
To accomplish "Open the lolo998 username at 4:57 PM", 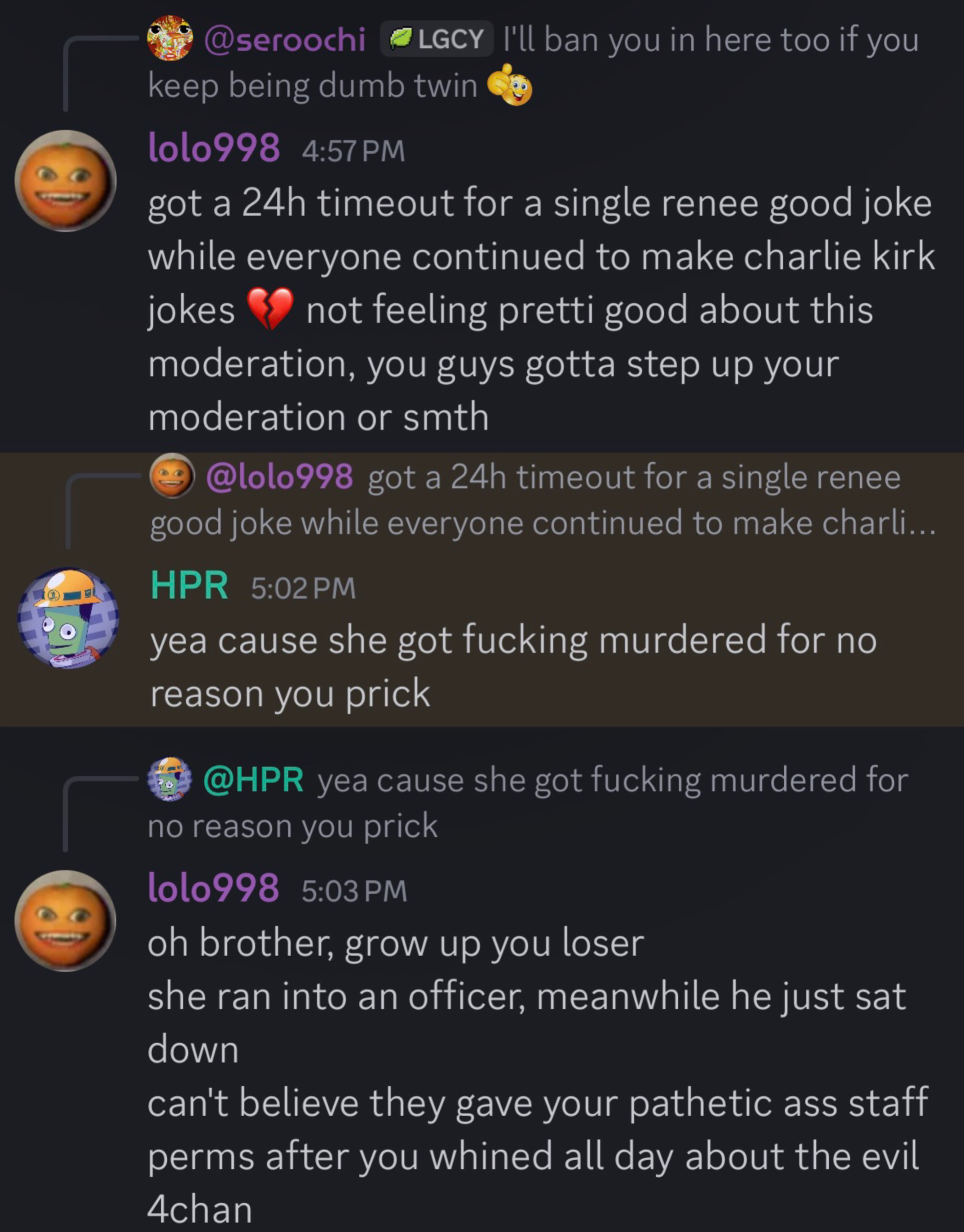I will pyautogui.click(x=214, y=148).
